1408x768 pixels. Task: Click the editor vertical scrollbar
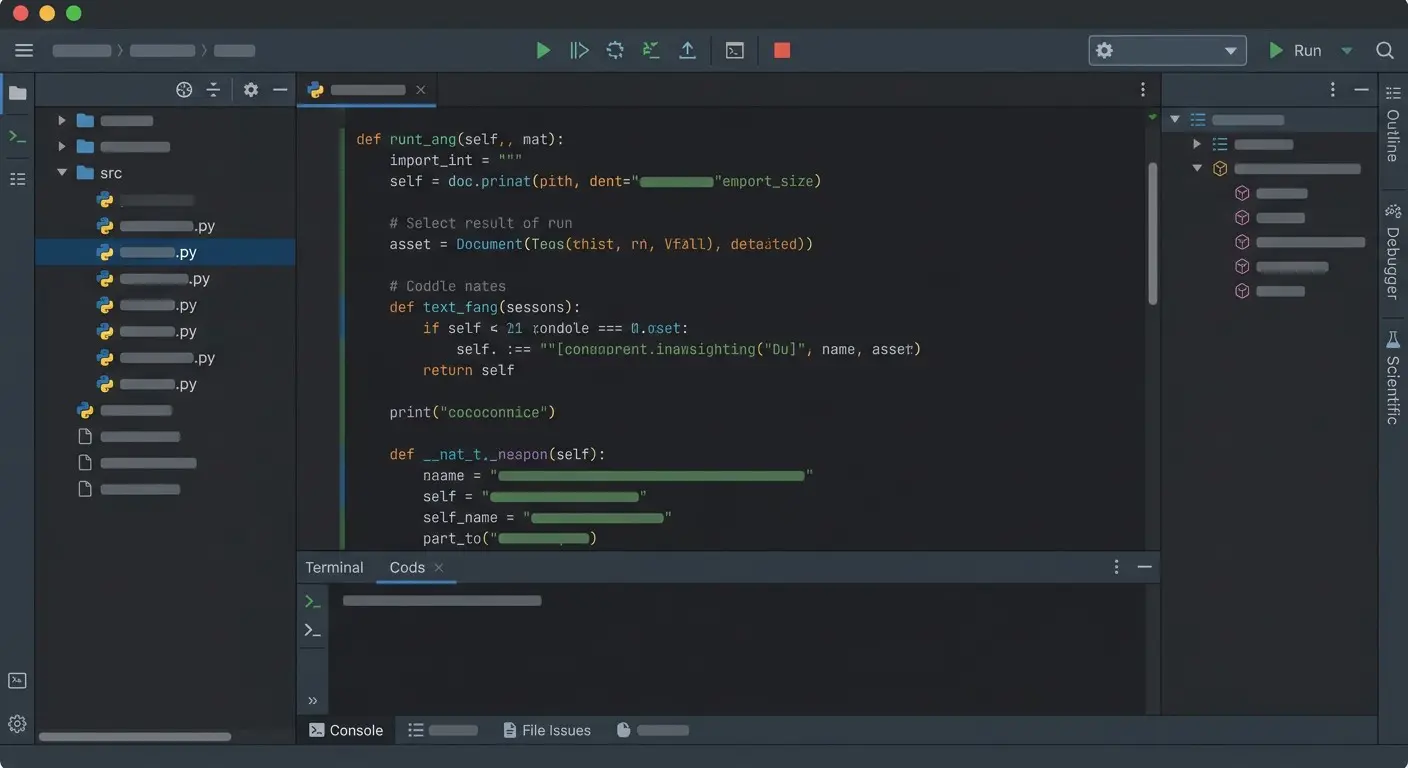click(x=1153, y=233)
